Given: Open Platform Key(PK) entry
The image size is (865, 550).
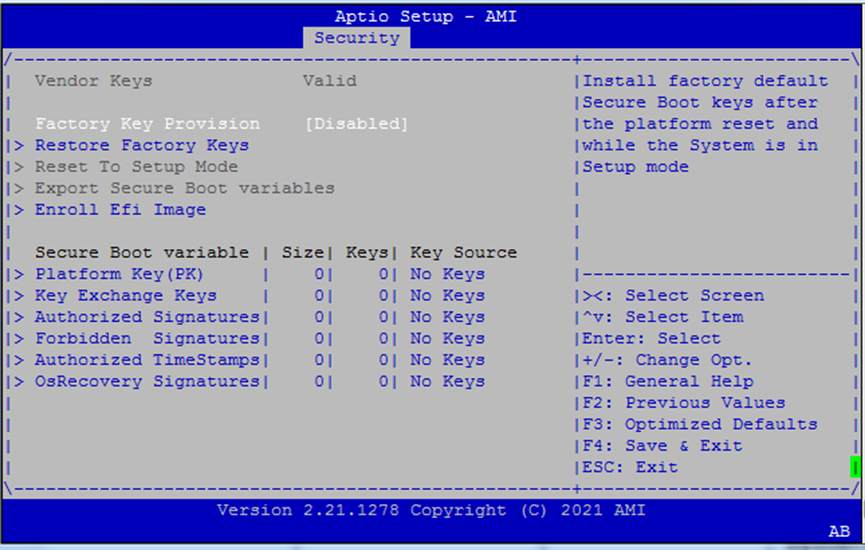Looking at the screenshot, I should point(119,274).
